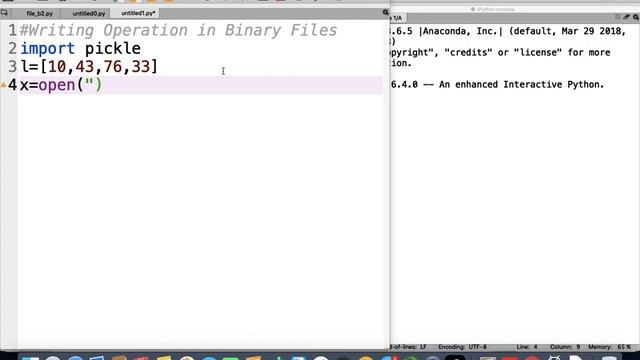Open the browse tabs icon left of file_b2.py
This screenshot has height=360, width=640.
tap(4, 13)
